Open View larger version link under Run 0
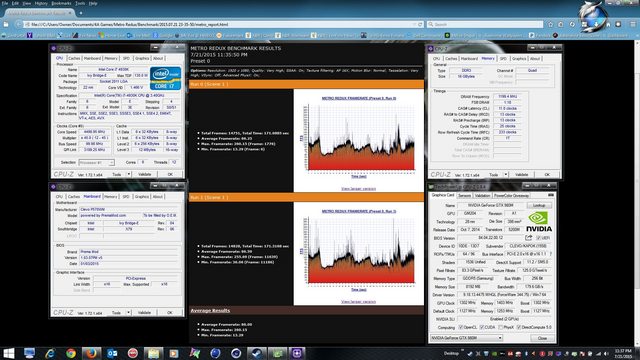The width and height of the screenshot is (640, 360). click(358, 189)
